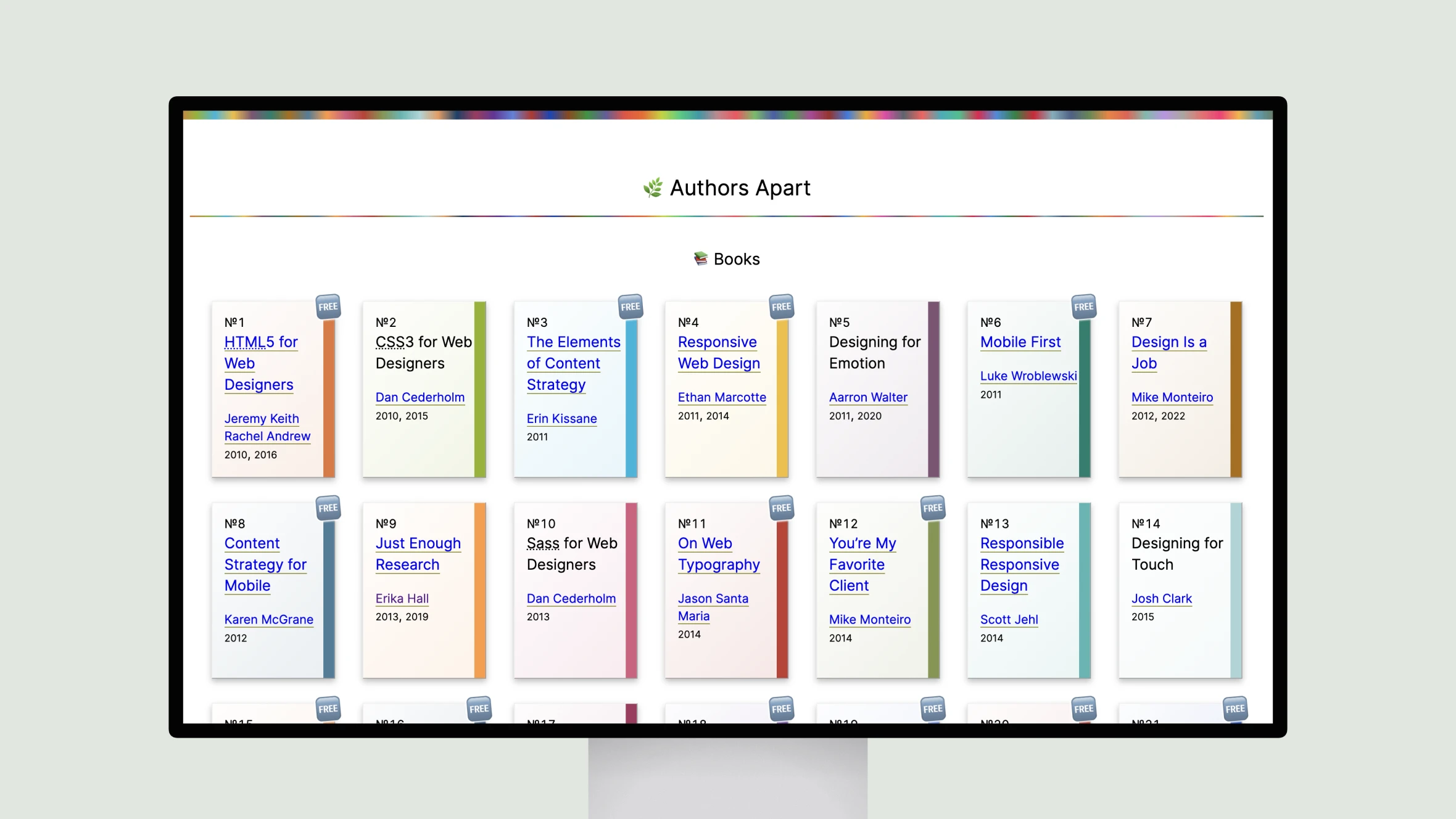Select the Books section tab
Screen dimensions: 1456x819
[x=727, y=259]
